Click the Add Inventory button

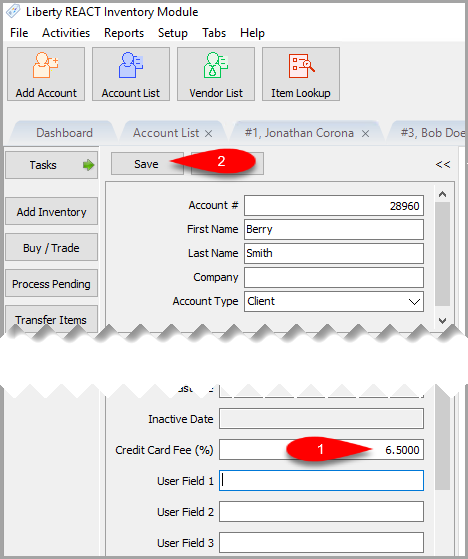pos(51,212)
